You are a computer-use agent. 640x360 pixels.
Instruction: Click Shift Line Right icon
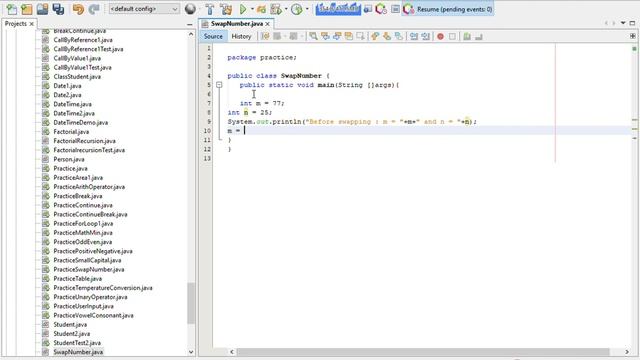point(426,36)
